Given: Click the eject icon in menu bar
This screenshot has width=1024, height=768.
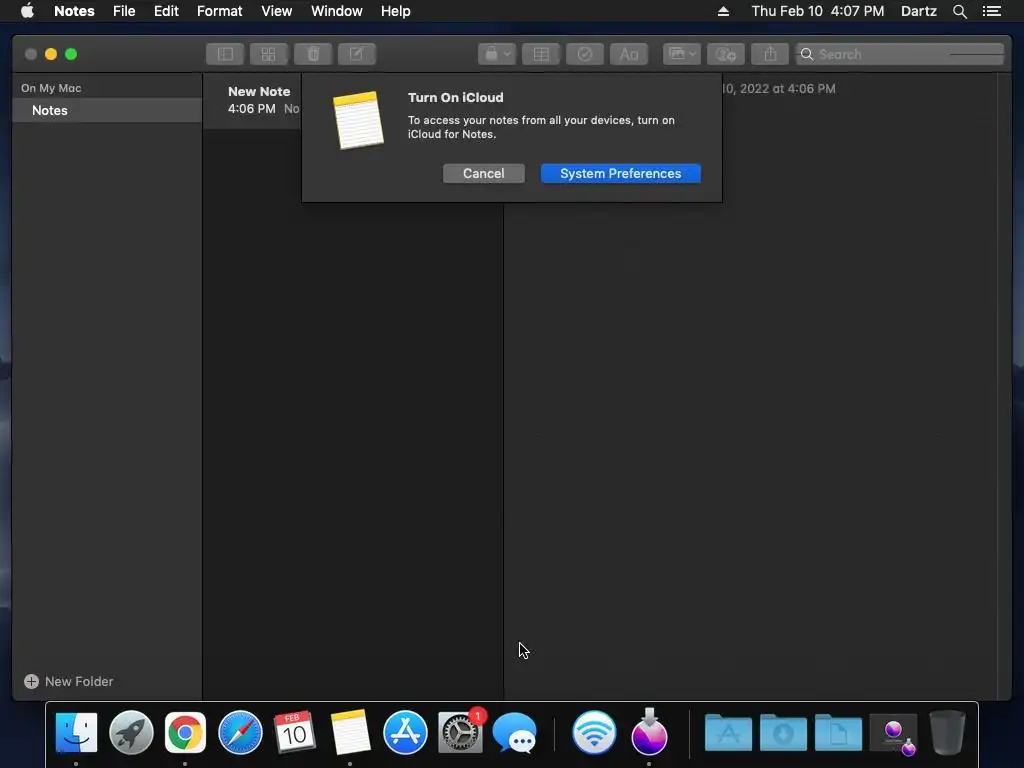Looking at the screenshot, I should (723, 11).
